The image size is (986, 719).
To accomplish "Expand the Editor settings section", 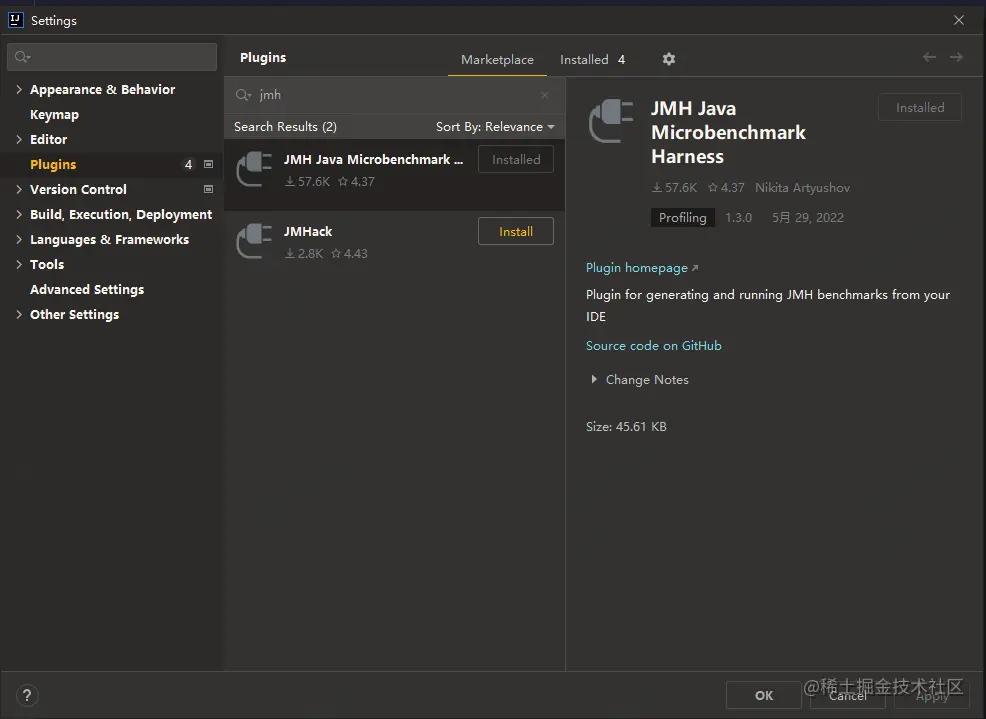I will pos(19,140).
